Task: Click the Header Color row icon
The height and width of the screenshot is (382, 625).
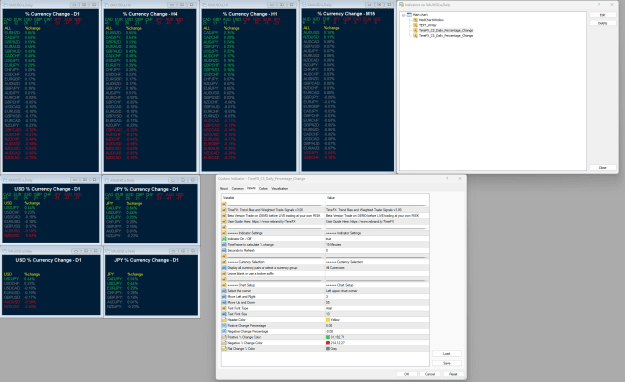Action: (x=224, y=320)
